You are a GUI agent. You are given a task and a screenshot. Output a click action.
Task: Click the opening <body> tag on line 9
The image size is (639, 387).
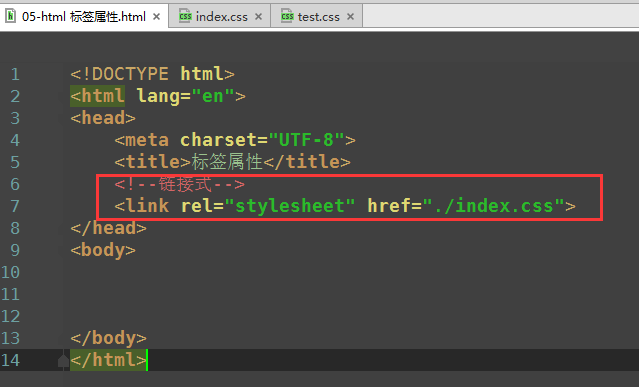click(x=103, y=250)
